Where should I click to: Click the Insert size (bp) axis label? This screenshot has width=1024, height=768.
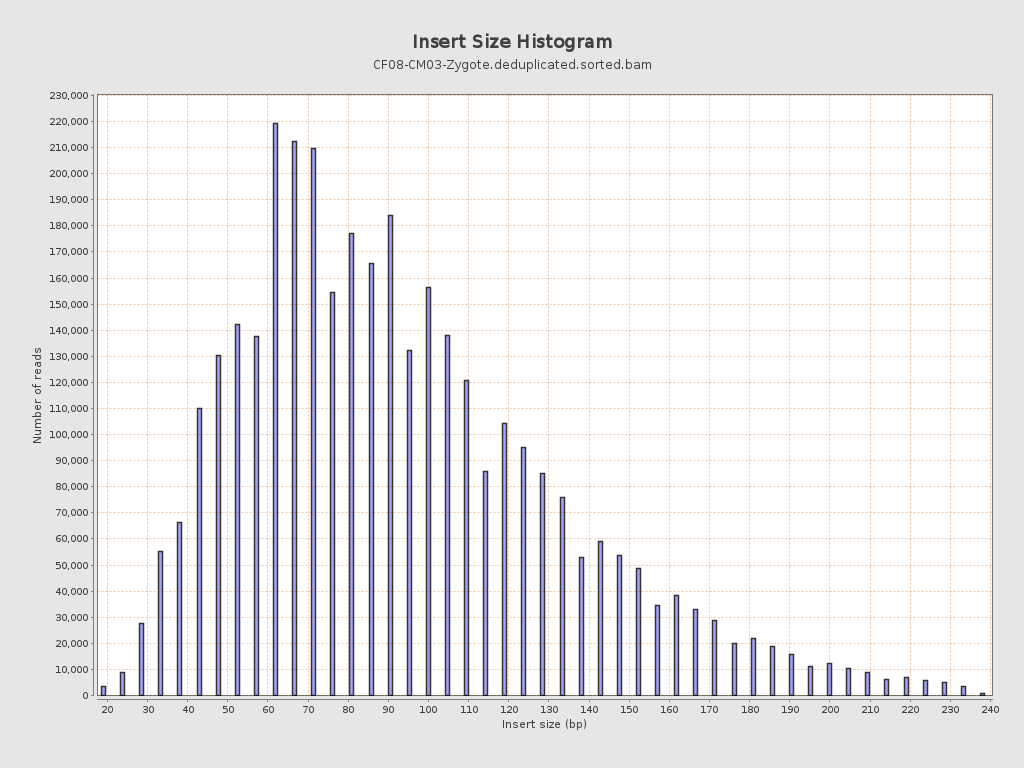click(544, 724)
